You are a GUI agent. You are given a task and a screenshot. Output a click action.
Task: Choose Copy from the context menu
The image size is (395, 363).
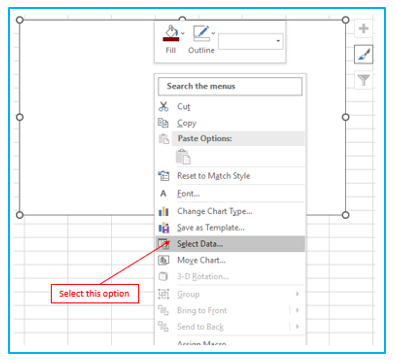tap(187, 123)
